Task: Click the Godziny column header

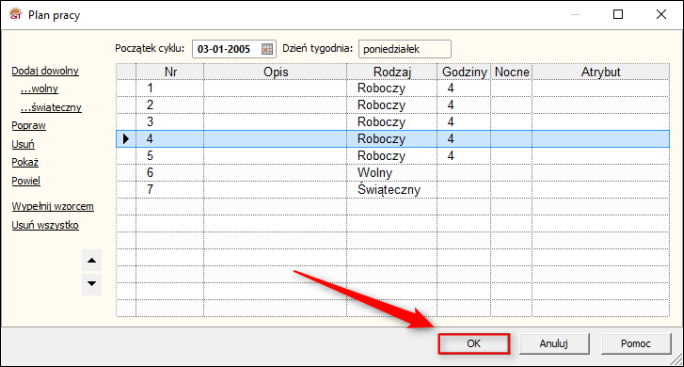Action: pos(464,72)
